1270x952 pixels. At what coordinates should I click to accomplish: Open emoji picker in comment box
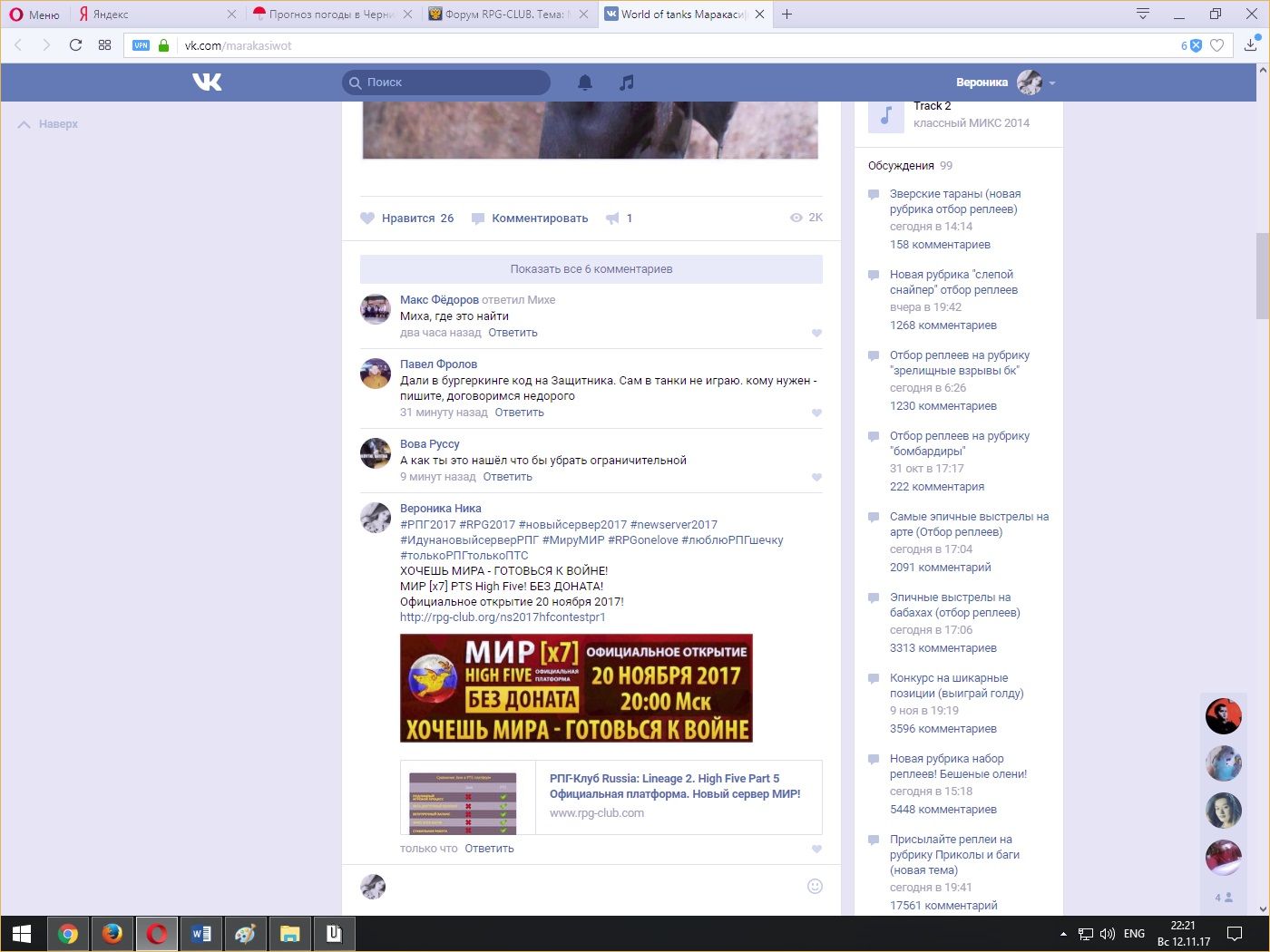[815, 886]
